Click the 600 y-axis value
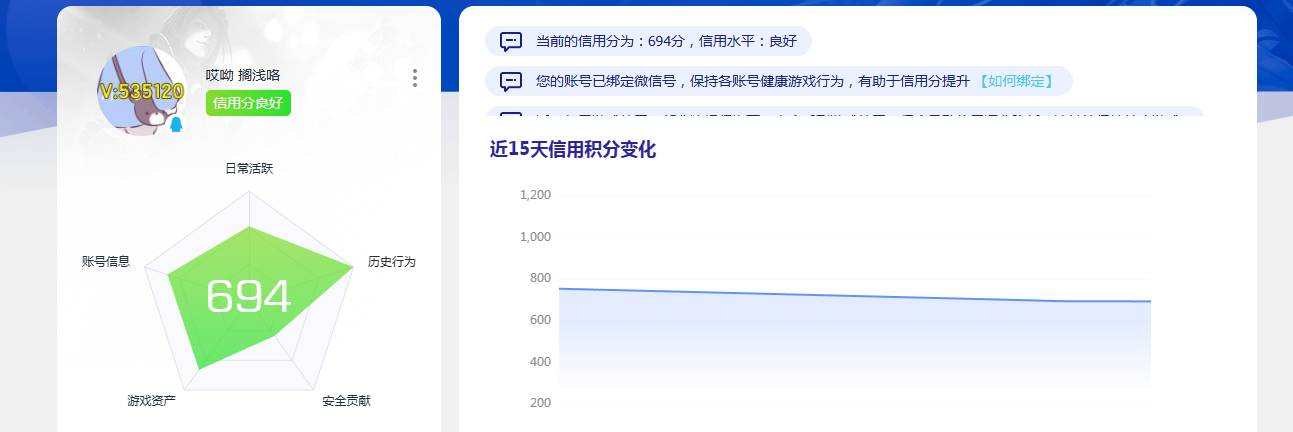The image size is (1293, 432). click(x=540, y=320)
